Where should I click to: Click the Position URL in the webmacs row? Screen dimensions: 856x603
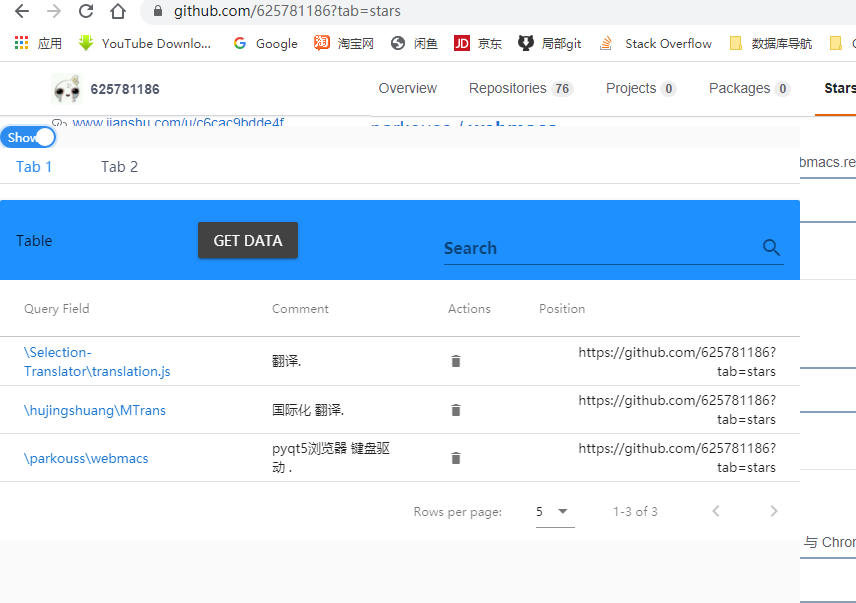677,458
